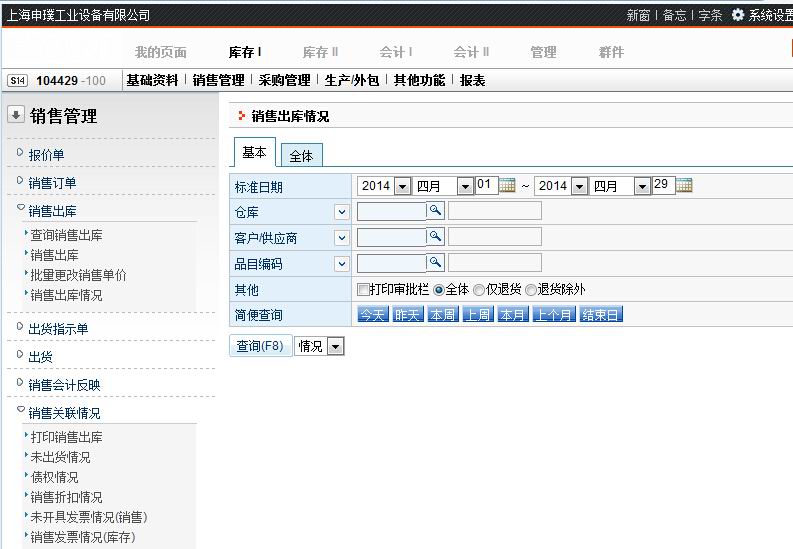Click the warehouse search magnifier icon
793x549 pixels.
(x=435, y=211)
